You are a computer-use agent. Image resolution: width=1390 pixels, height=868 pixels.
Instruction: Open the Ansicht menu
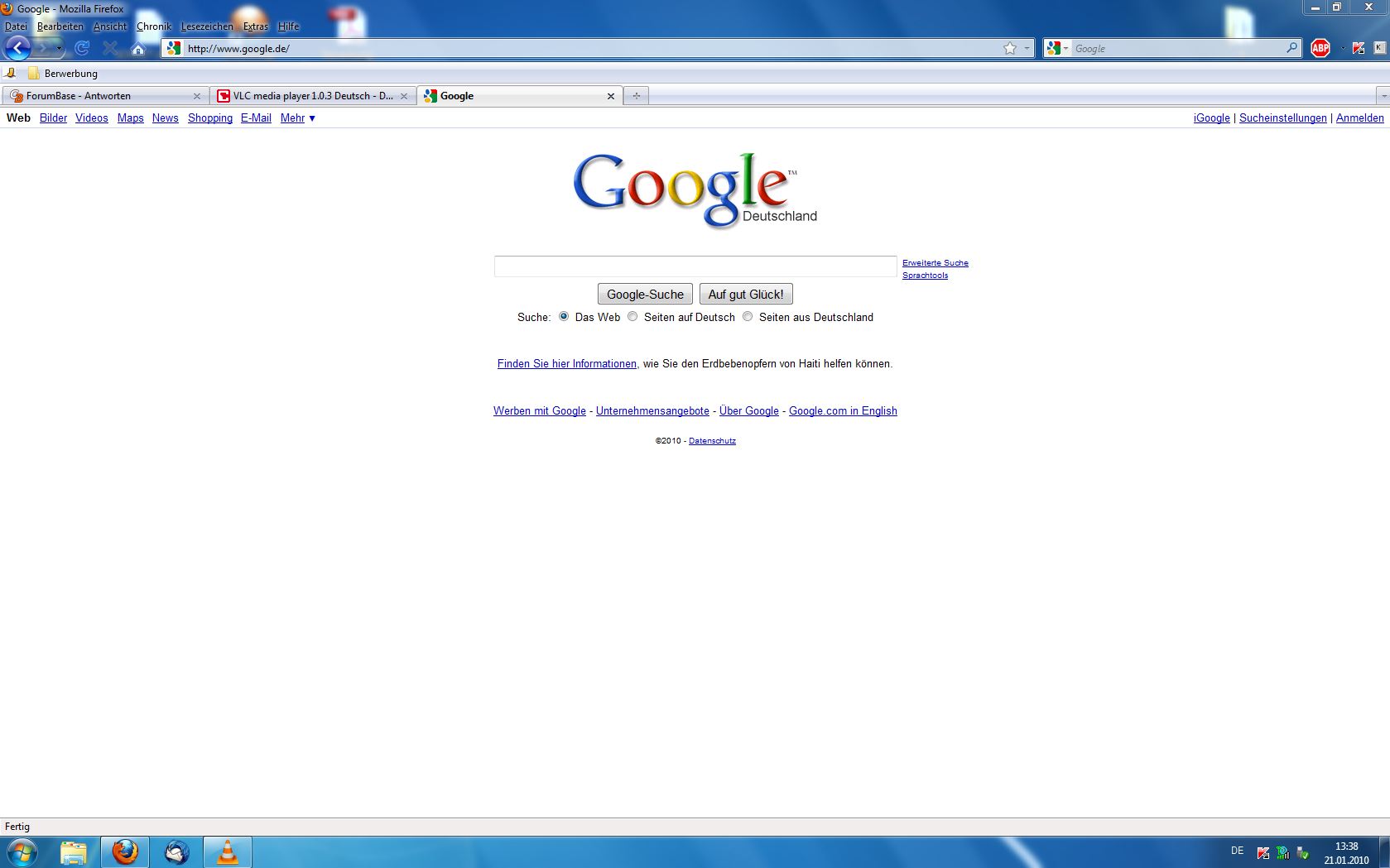(x=110, y=26)
